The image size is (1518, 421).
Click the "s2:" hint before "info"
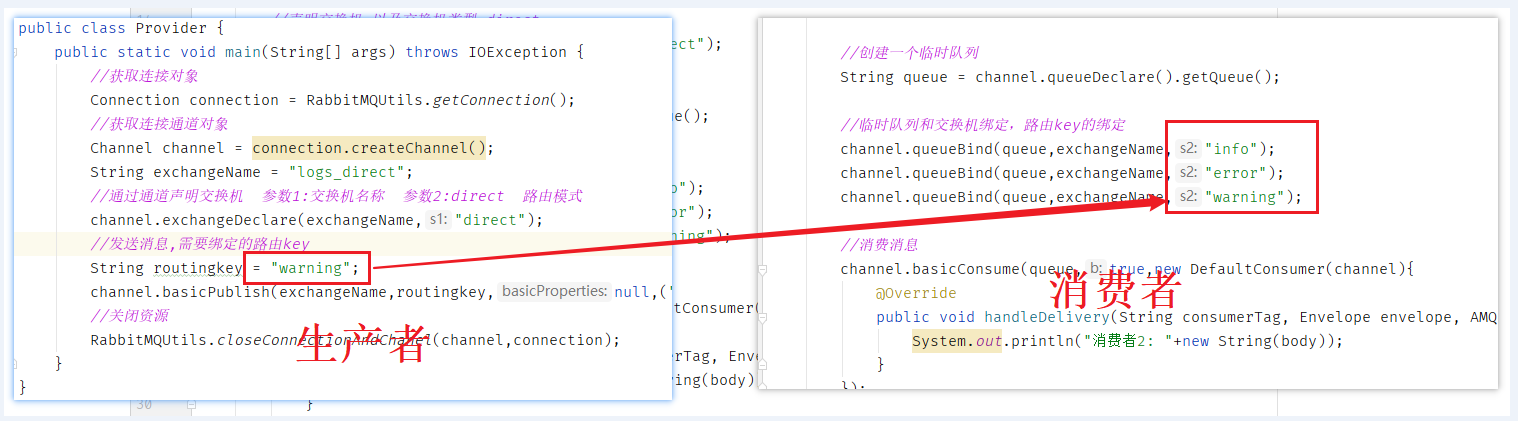(x=1188, y=149)
